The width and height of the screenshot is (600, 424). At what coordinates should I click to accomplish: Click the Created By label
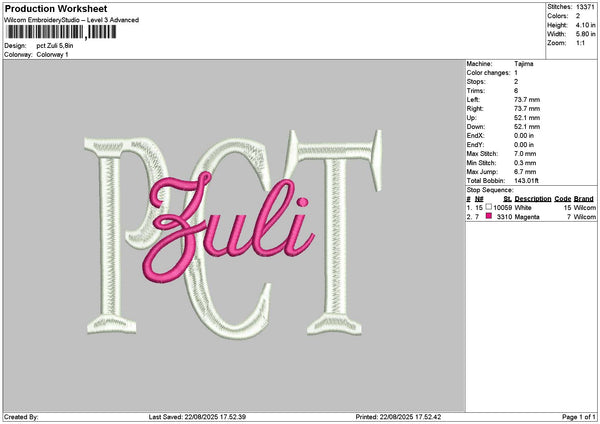click(21, 417)
